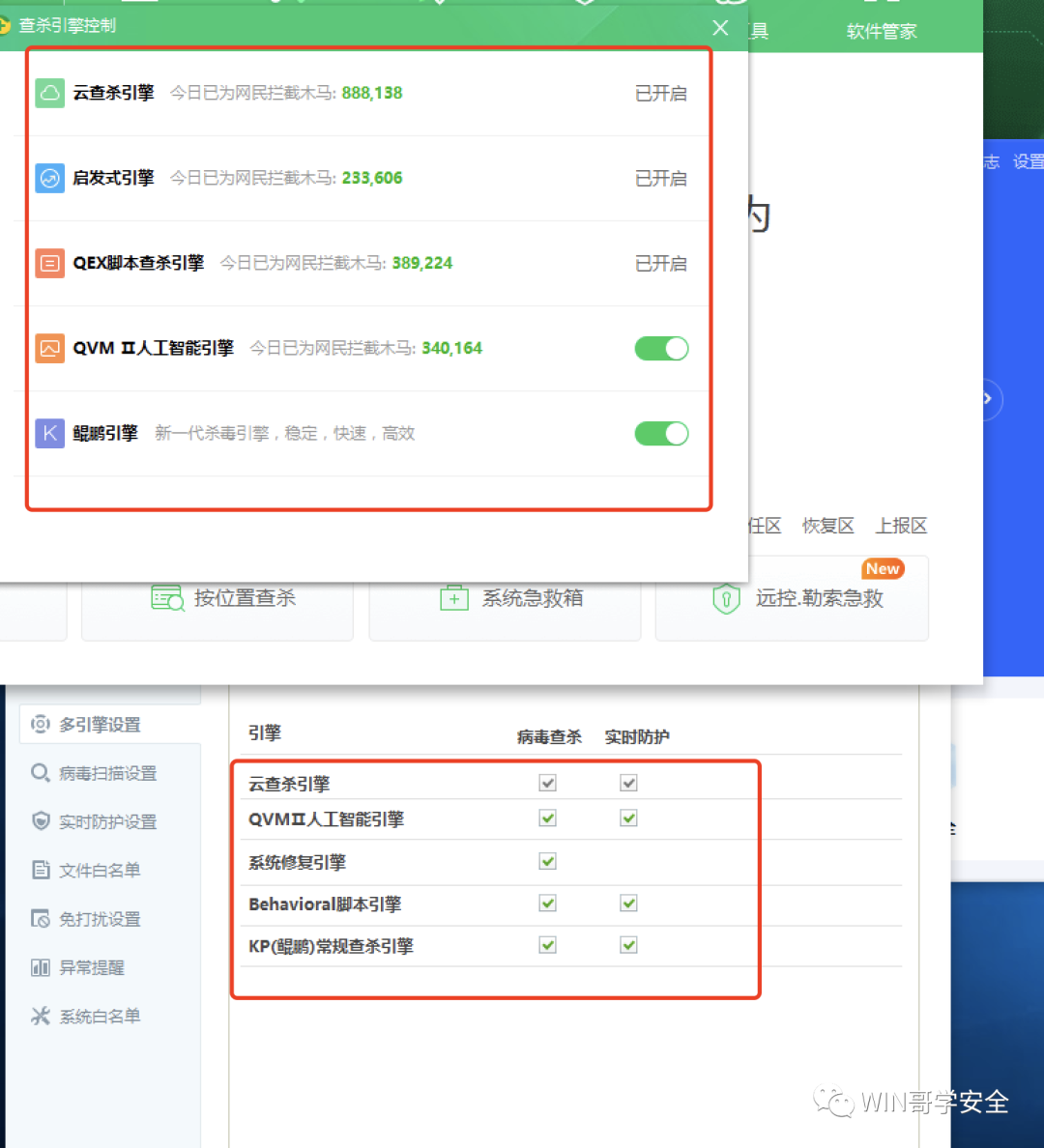Click the 引擎 column header
This screenshot has width=1044, height=1148.
click(x=265, y=732)
